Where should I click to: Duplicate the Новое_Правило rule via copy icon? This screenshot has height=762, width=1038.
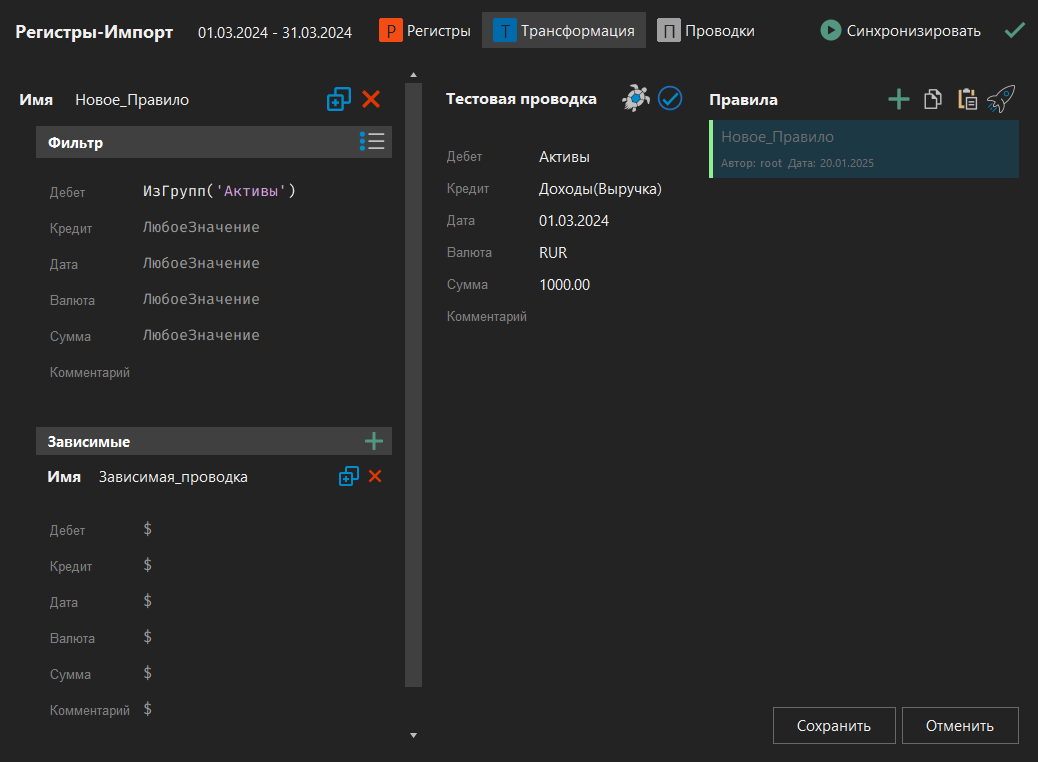[x=339, y=99]
